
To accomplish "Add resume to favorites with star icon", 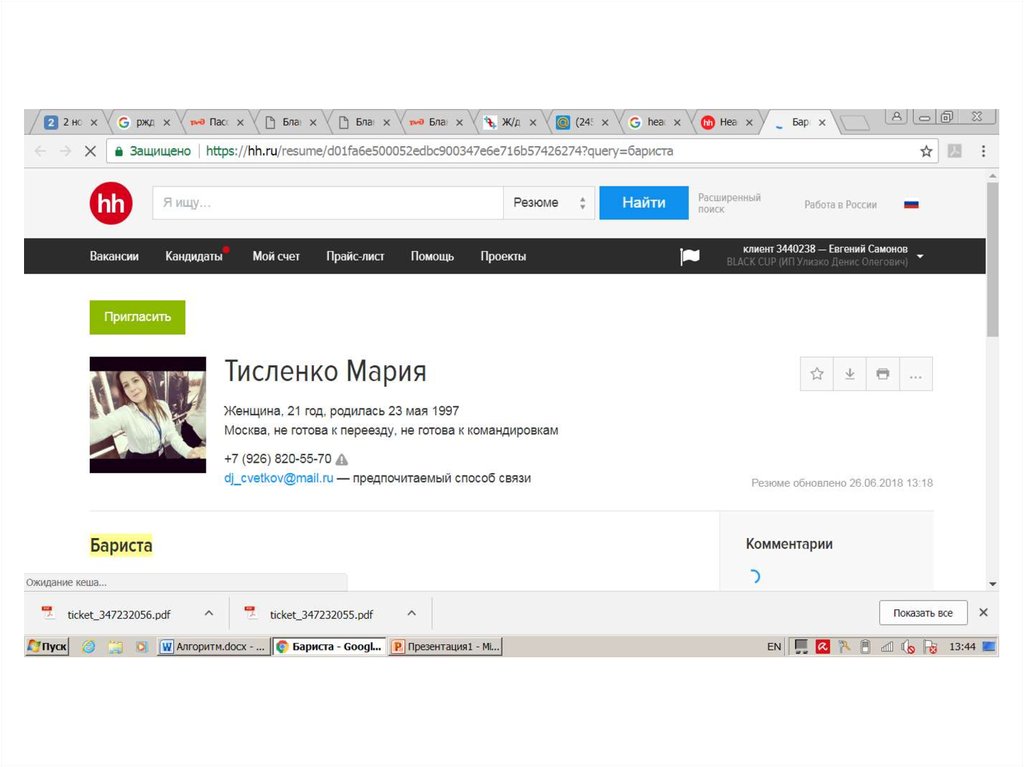I will (x=817, y=374).
